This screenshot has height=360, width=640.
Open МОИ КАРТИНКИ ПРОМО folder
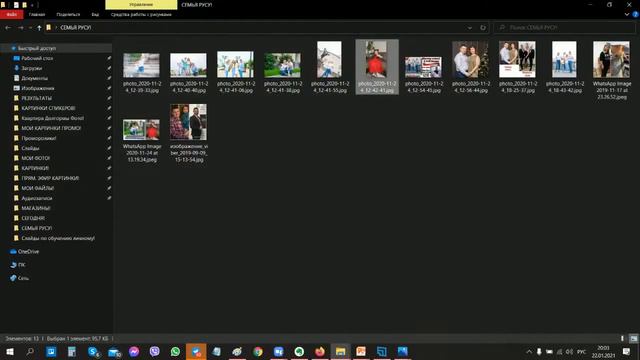coord(51,128)
